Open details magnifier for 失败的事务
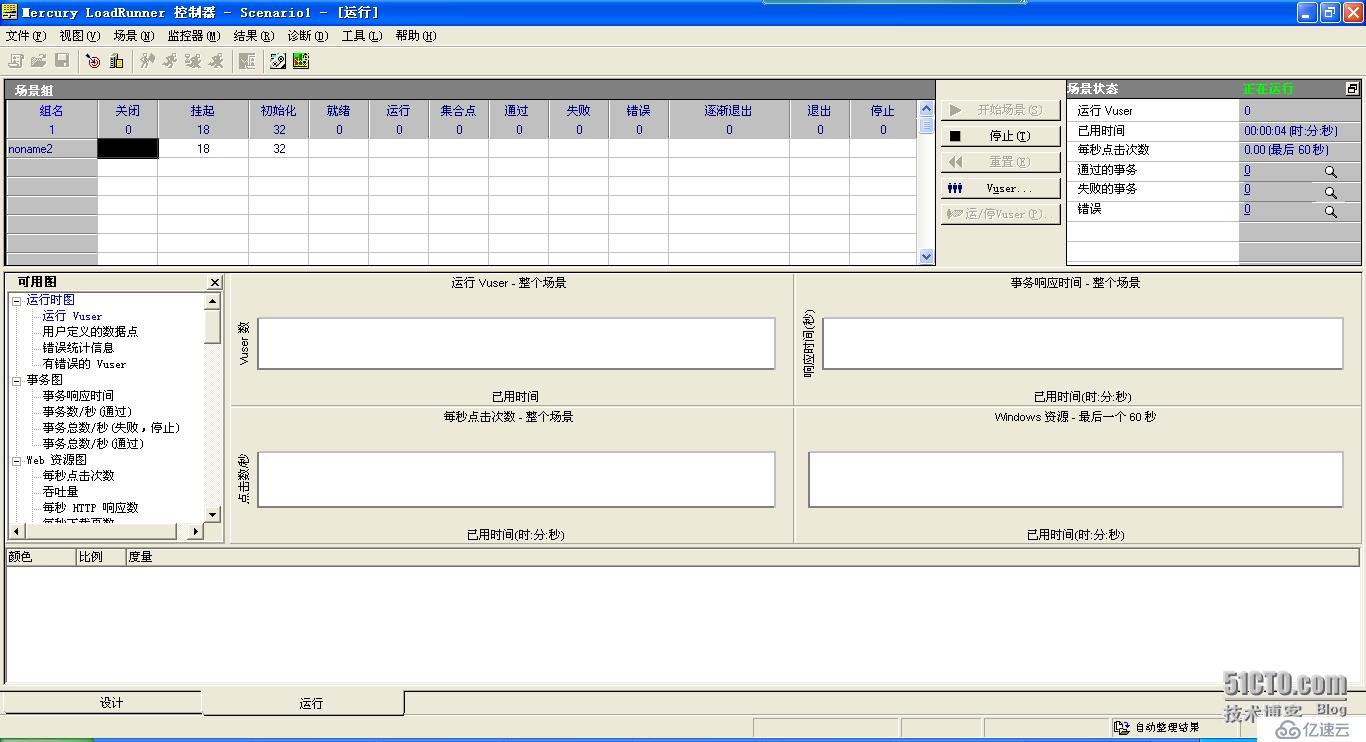 click(1331, 192)
